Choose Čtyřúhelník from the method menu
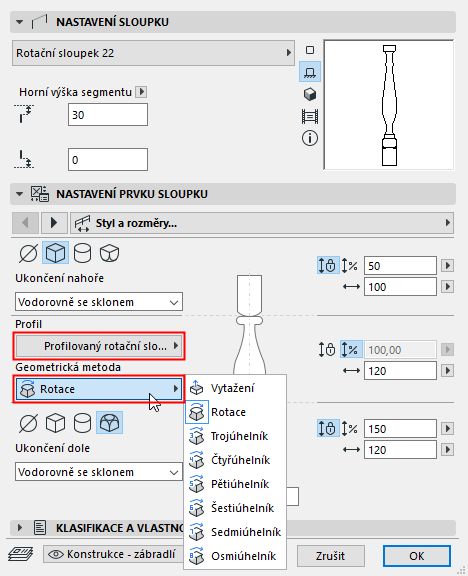468x576 pixels. pos(235,460)
